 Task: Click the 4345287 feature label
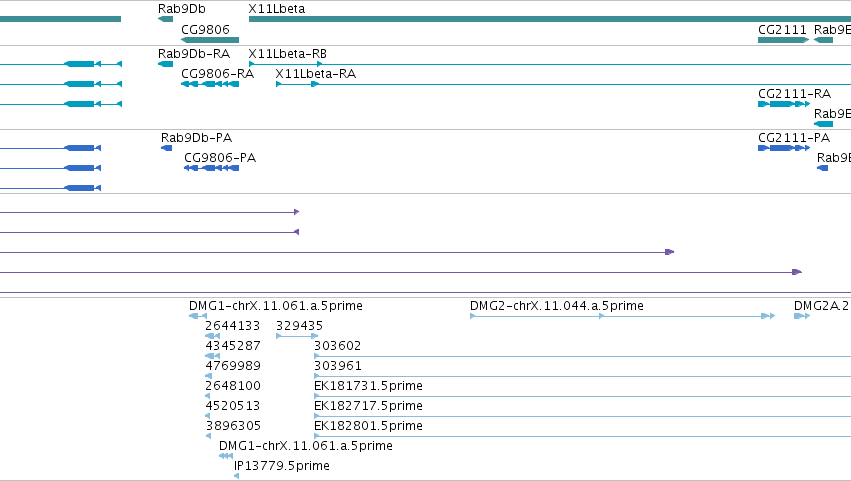(x=233, y=346)
